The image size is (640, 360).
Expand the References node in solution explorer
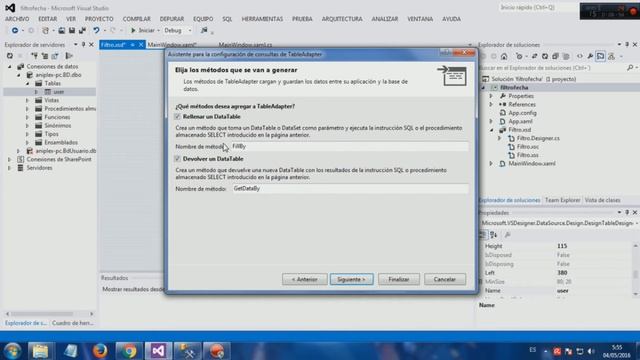click(491, 104)
